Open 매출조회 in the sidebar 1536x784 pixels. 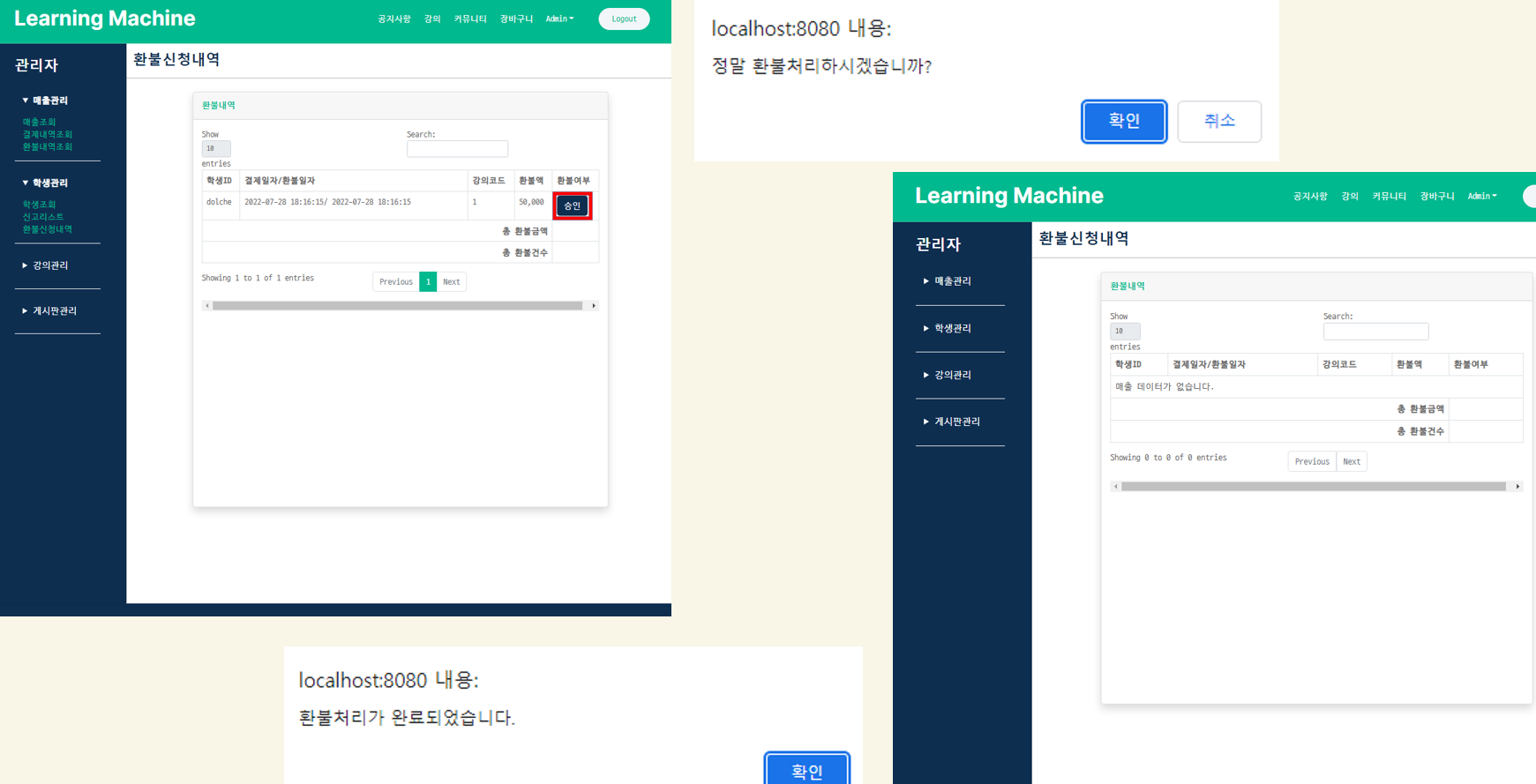39,122
